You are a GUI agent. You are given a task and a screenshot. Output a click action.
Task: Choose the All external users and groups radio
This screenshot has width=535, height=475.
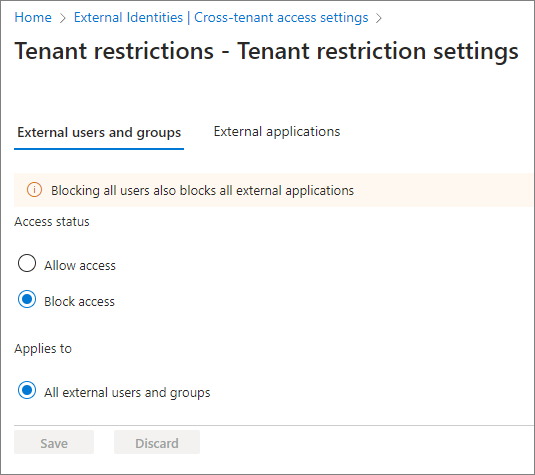27,390
